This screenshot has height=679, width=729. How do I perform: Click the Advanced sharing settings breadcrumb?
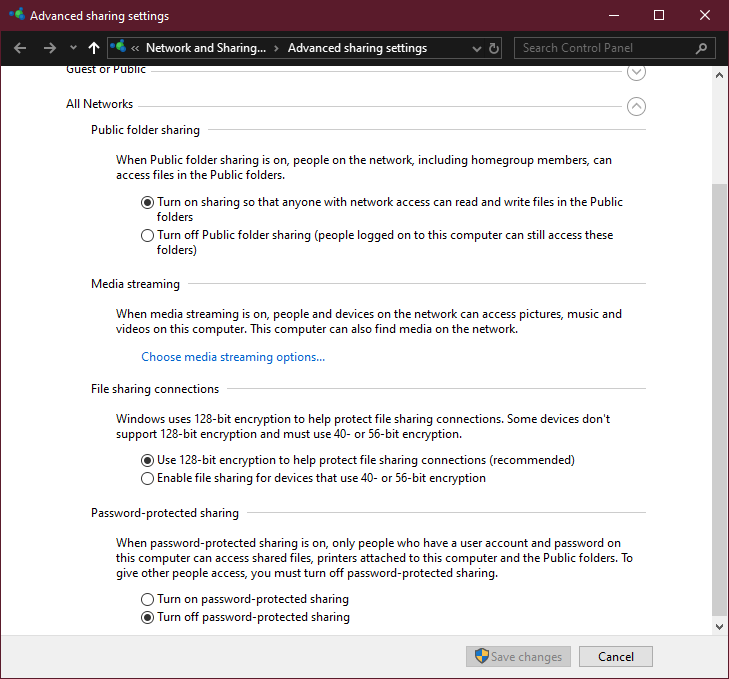357,48
